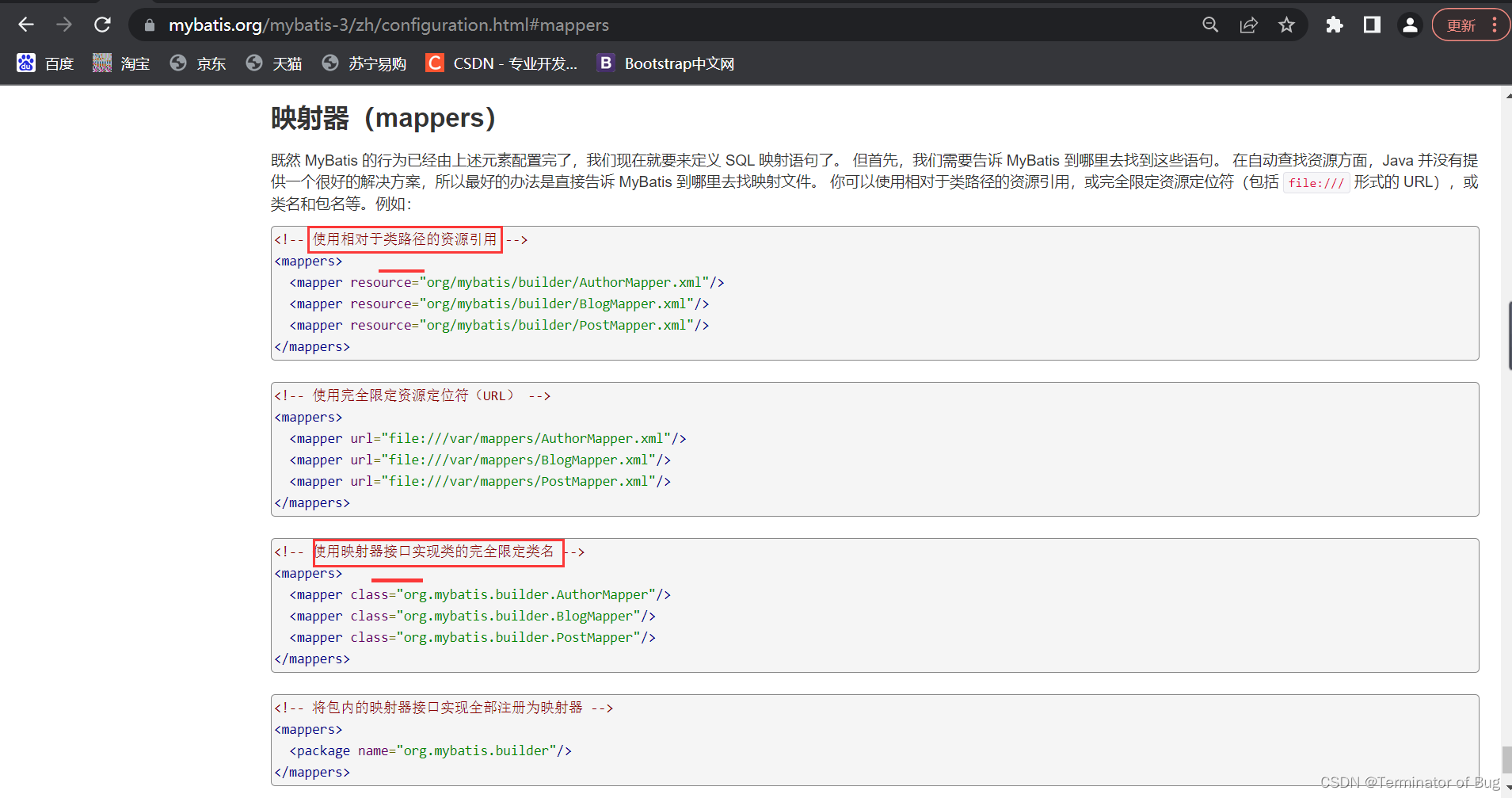Open the CSDN - 专业开发 bookmark

tap(501, 63)
